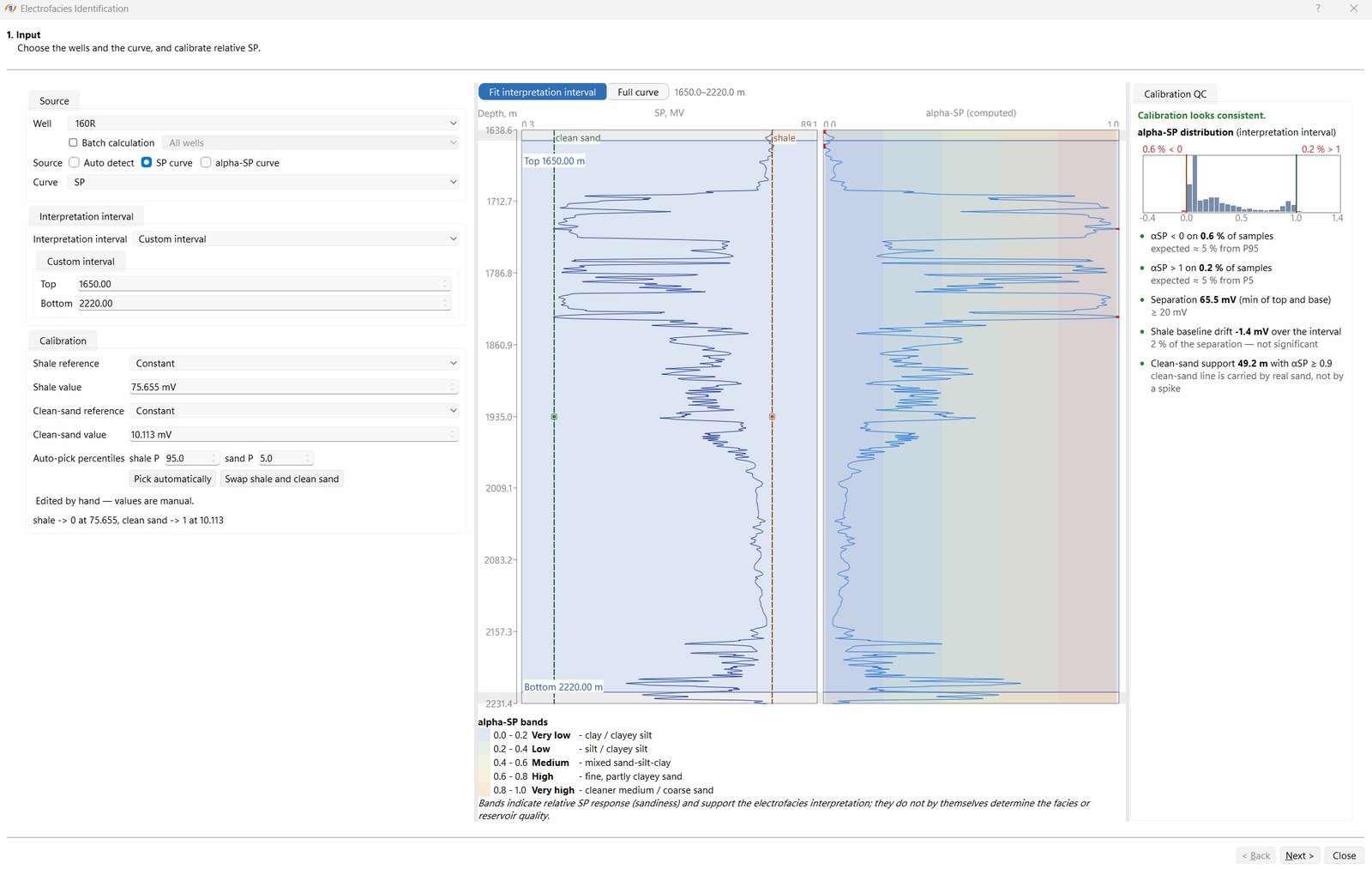Open the All wells dropdown

click(310, 143)
